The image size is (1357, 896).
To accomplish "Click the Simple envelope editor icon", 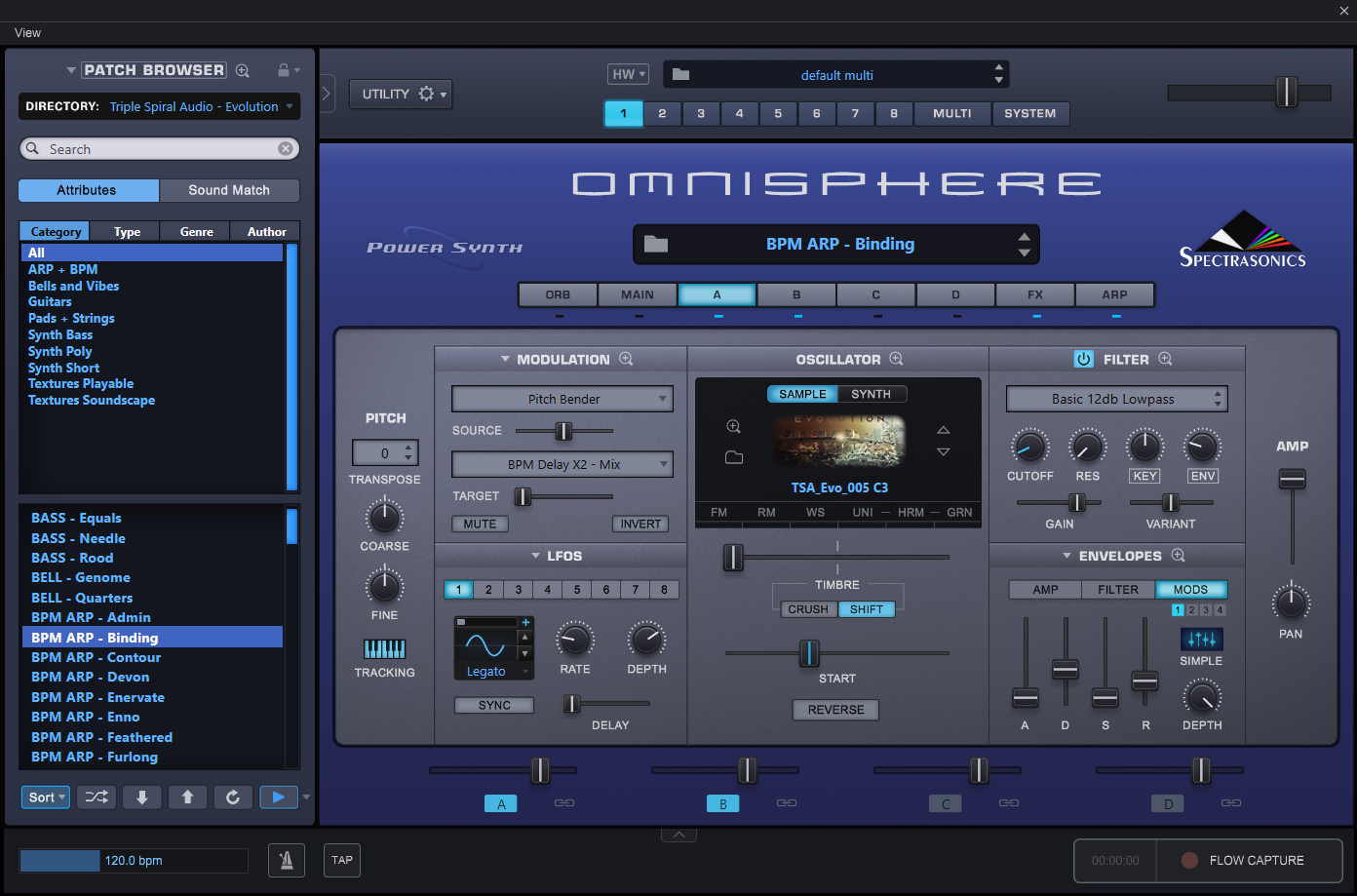I will tap(1201, 640).
